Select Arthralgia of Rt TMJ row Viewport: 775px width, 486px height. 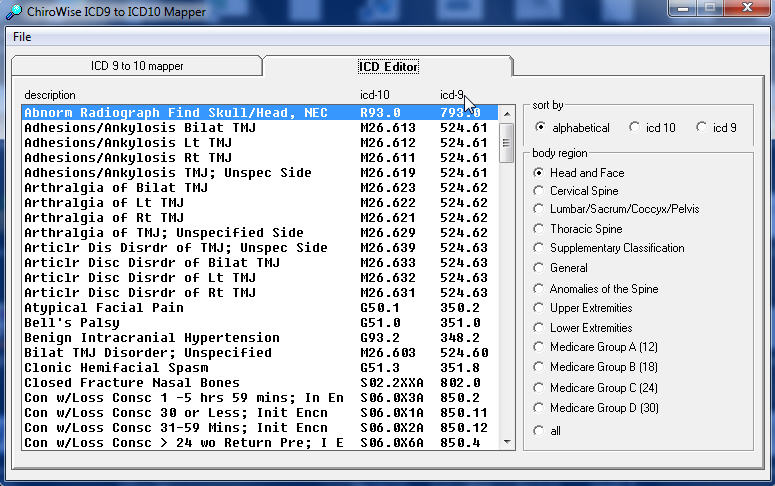click(x=260, y=218)
